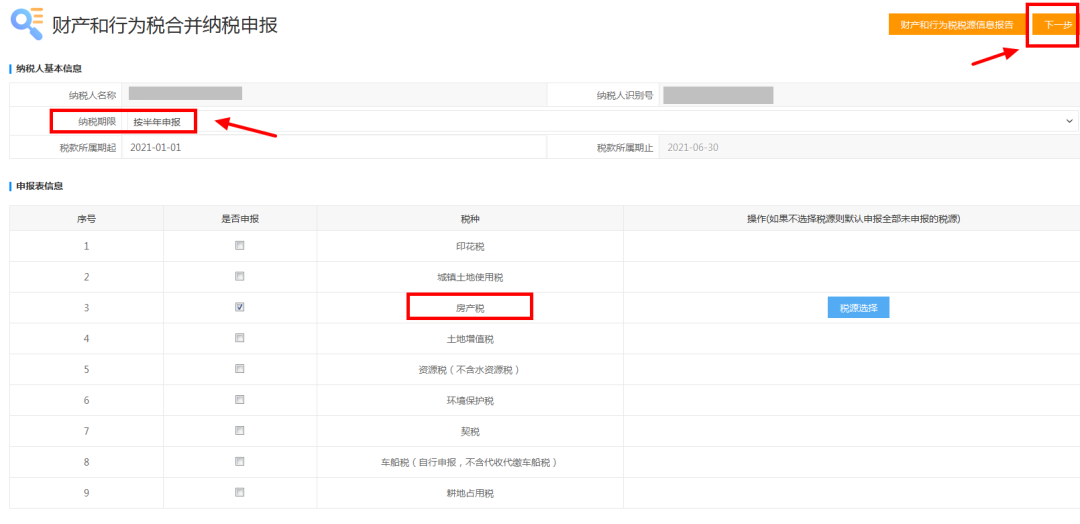Open 财产和行为税税源信息报告 page
The height and width of the screenshot is (524, 1080).
956,25
